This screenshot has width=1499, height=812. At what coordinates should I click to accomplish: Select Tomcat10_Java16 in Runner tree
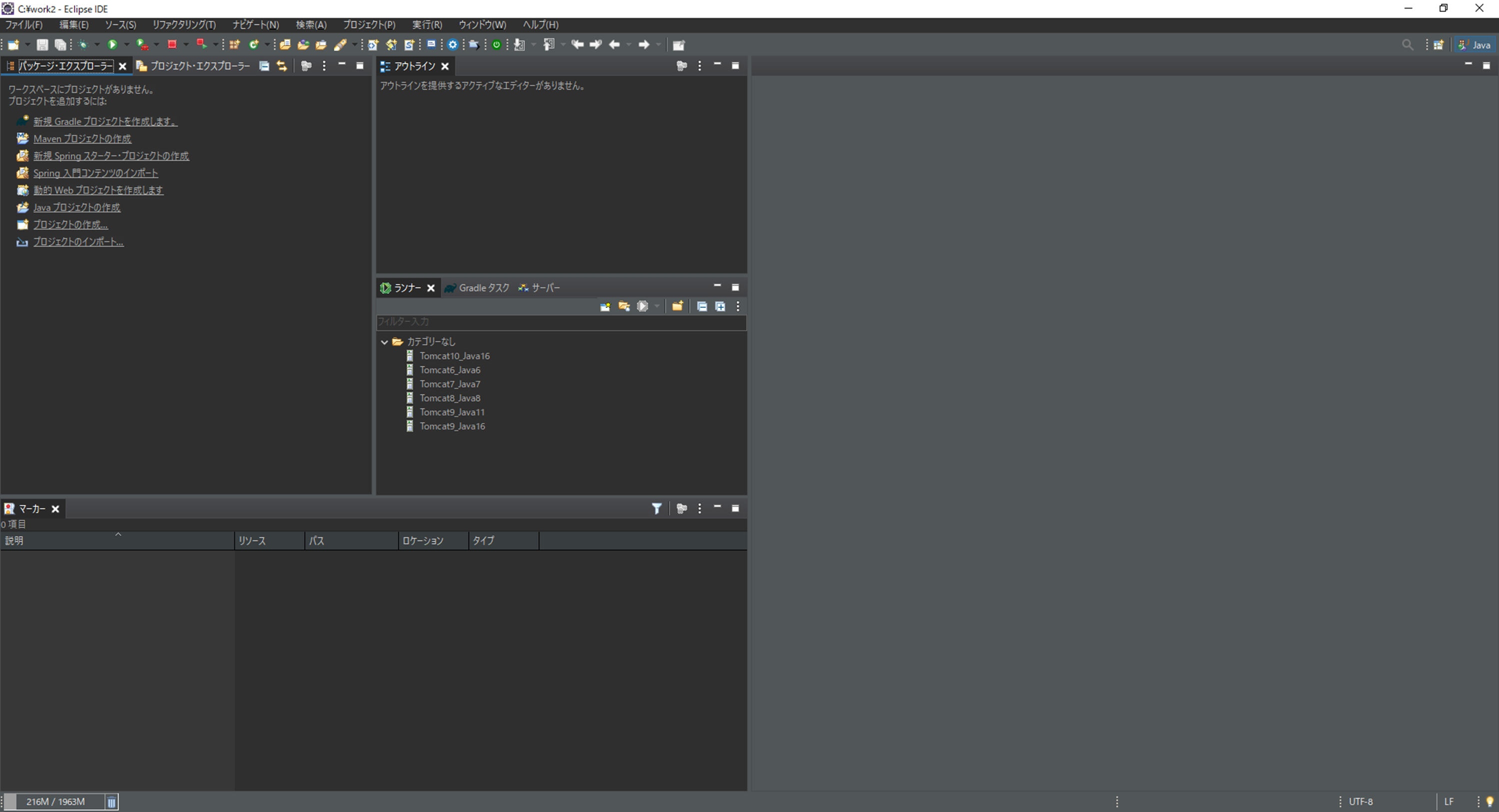(x=454, y=356)
